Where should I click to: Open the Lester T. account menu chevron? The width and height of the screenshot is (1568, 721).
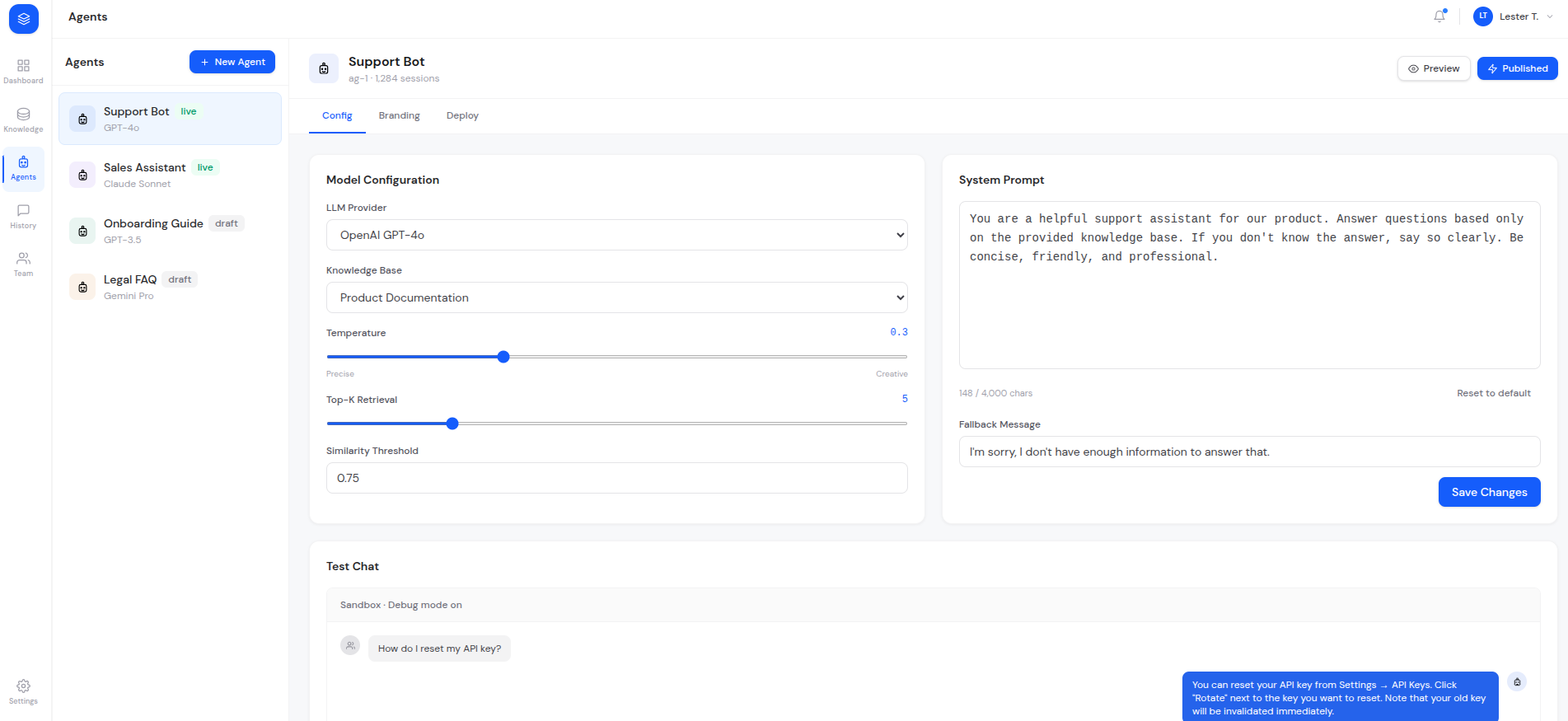click(1550, 16)
